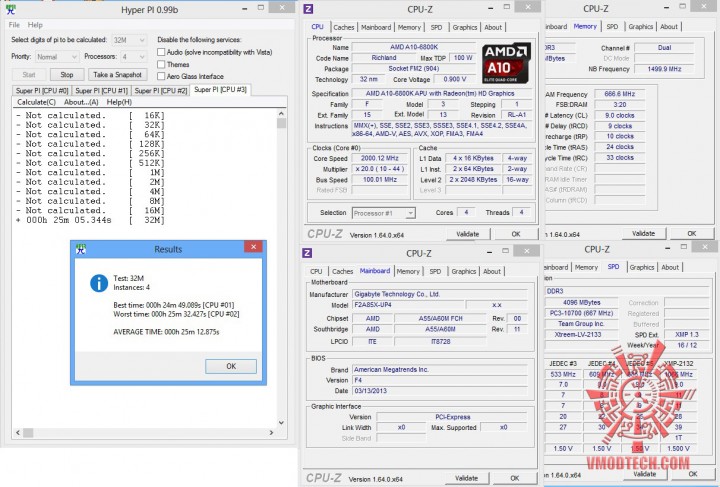The image size is (720, 487).
Task: Click the NB Frequency 1499.9 MHz value
Action: pyautogui.click(x=664, y=69)
